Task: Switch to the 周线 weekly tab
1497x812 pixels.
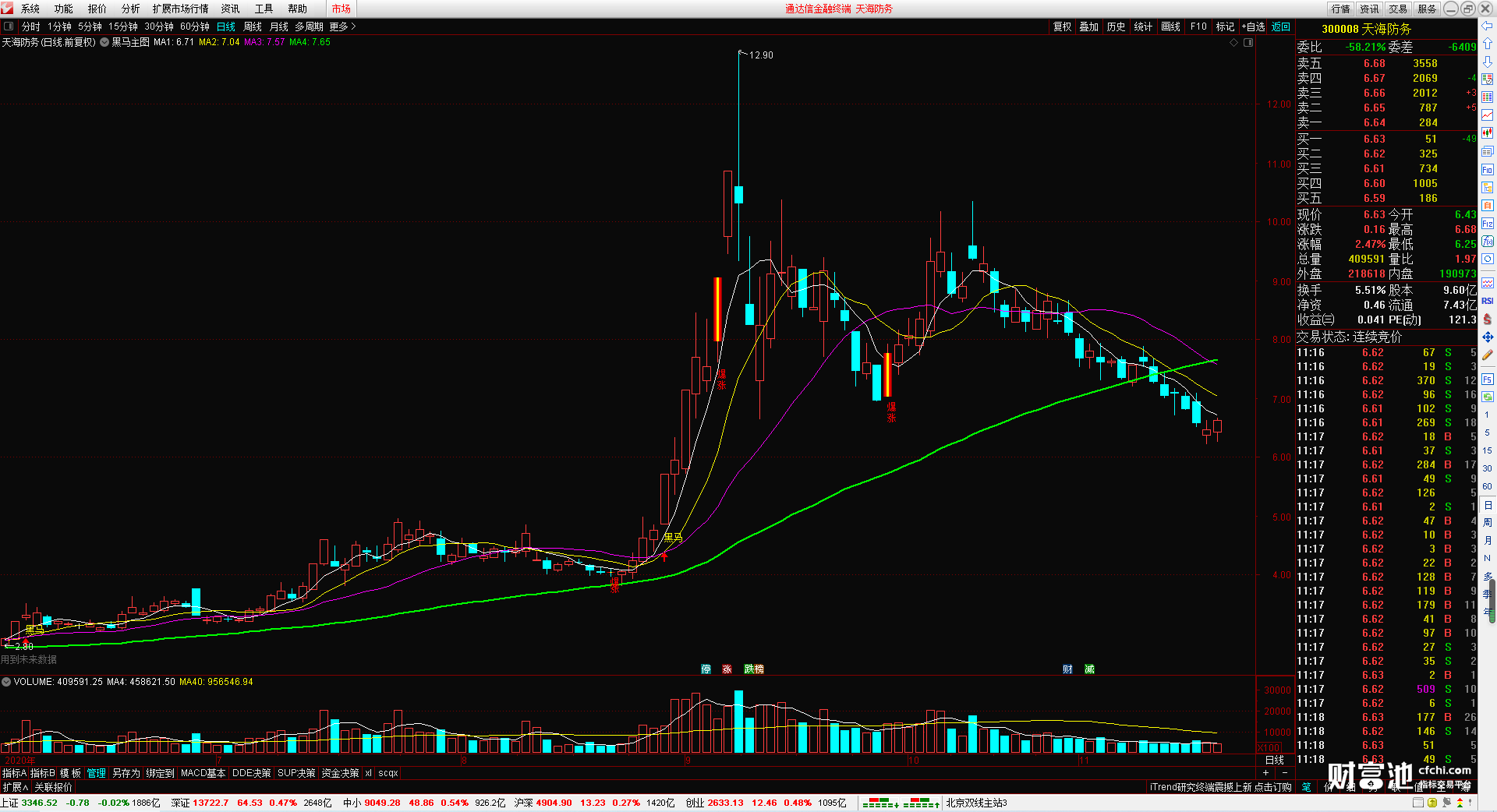Action: point(253,26)
